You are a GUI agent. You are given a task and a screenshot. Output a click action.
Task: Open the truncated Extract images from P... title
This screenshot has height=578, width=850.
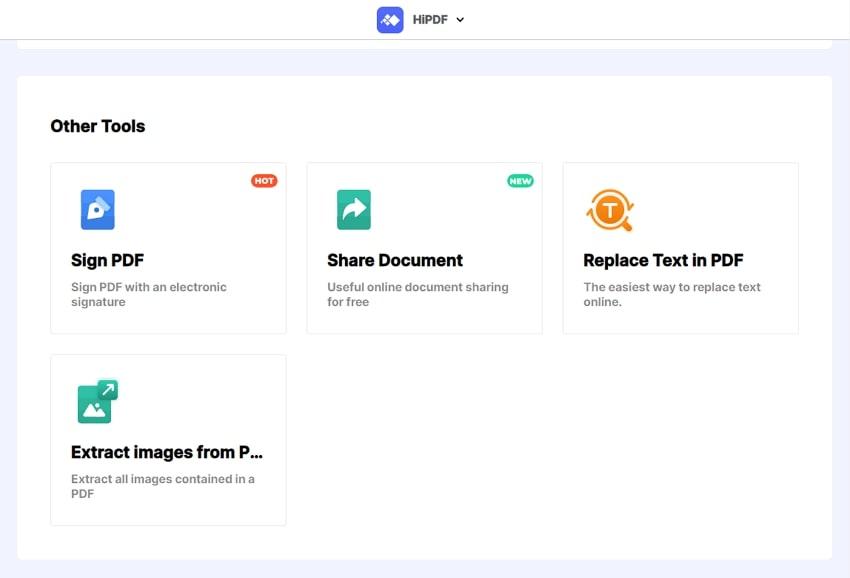pyautogui.click(x=167, y=452)
